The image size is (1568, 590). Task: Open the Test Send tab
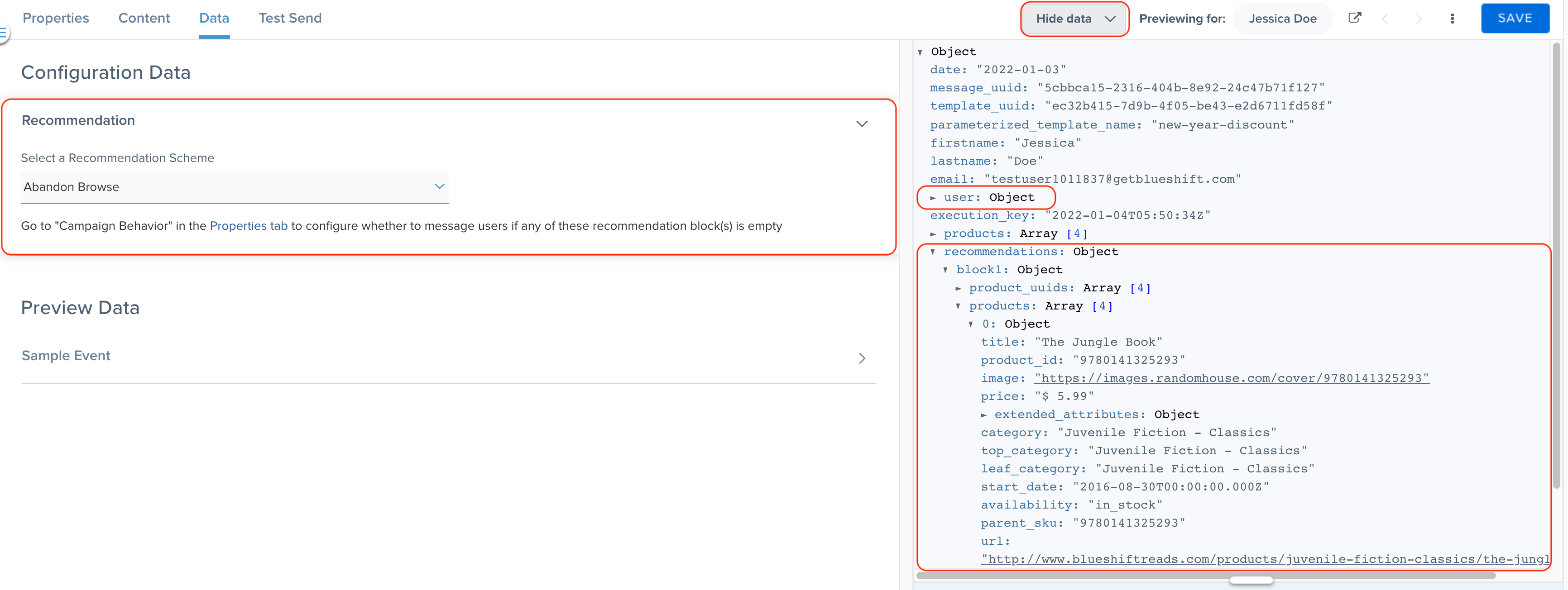290,18
